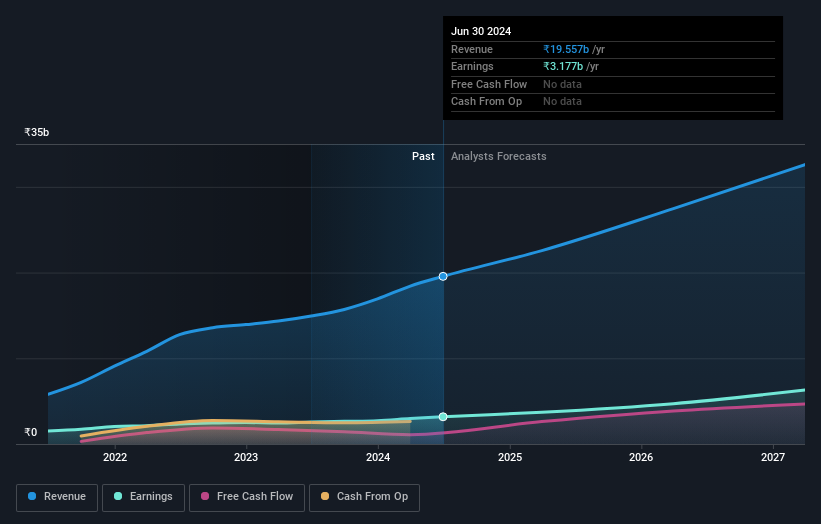
Task: Click the Revenue row label in tooltip
Action: (472, 49)
